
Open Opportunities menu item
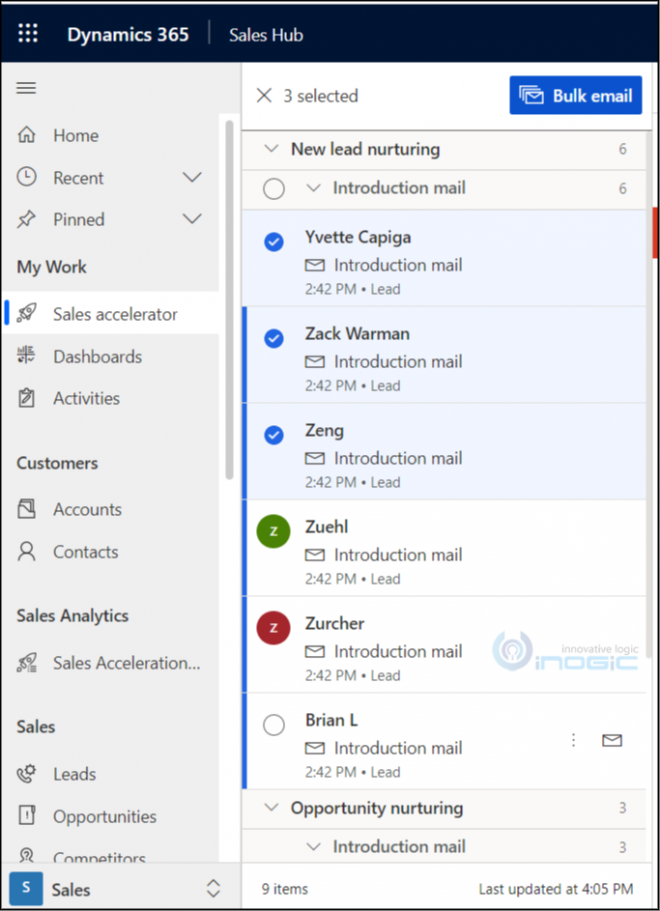point(110,816)
